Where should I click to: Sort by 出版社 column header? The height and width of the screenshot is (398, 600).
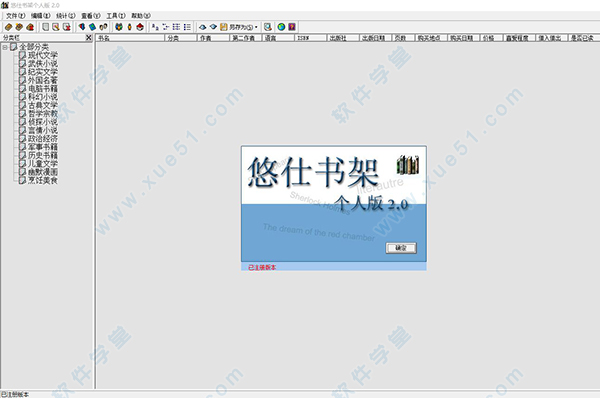click(x=343, y=38)
